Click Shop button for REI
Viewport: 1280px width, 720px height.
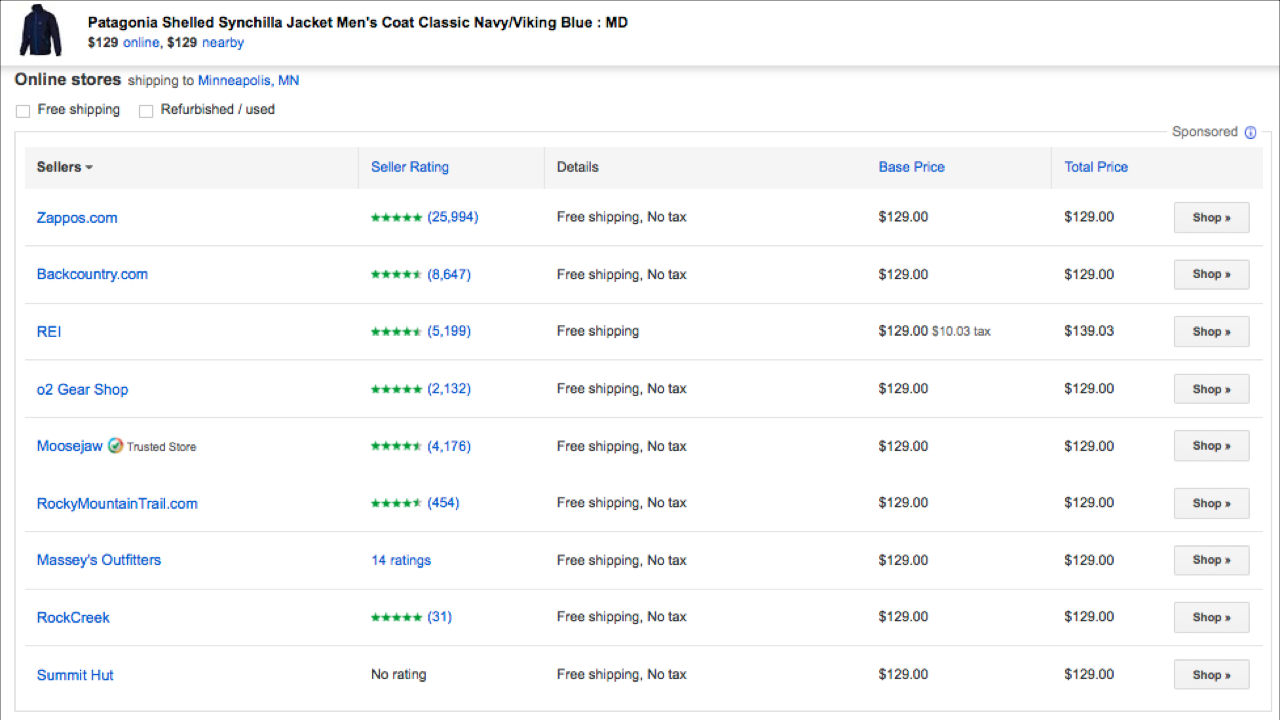[x=1211, y=332]
